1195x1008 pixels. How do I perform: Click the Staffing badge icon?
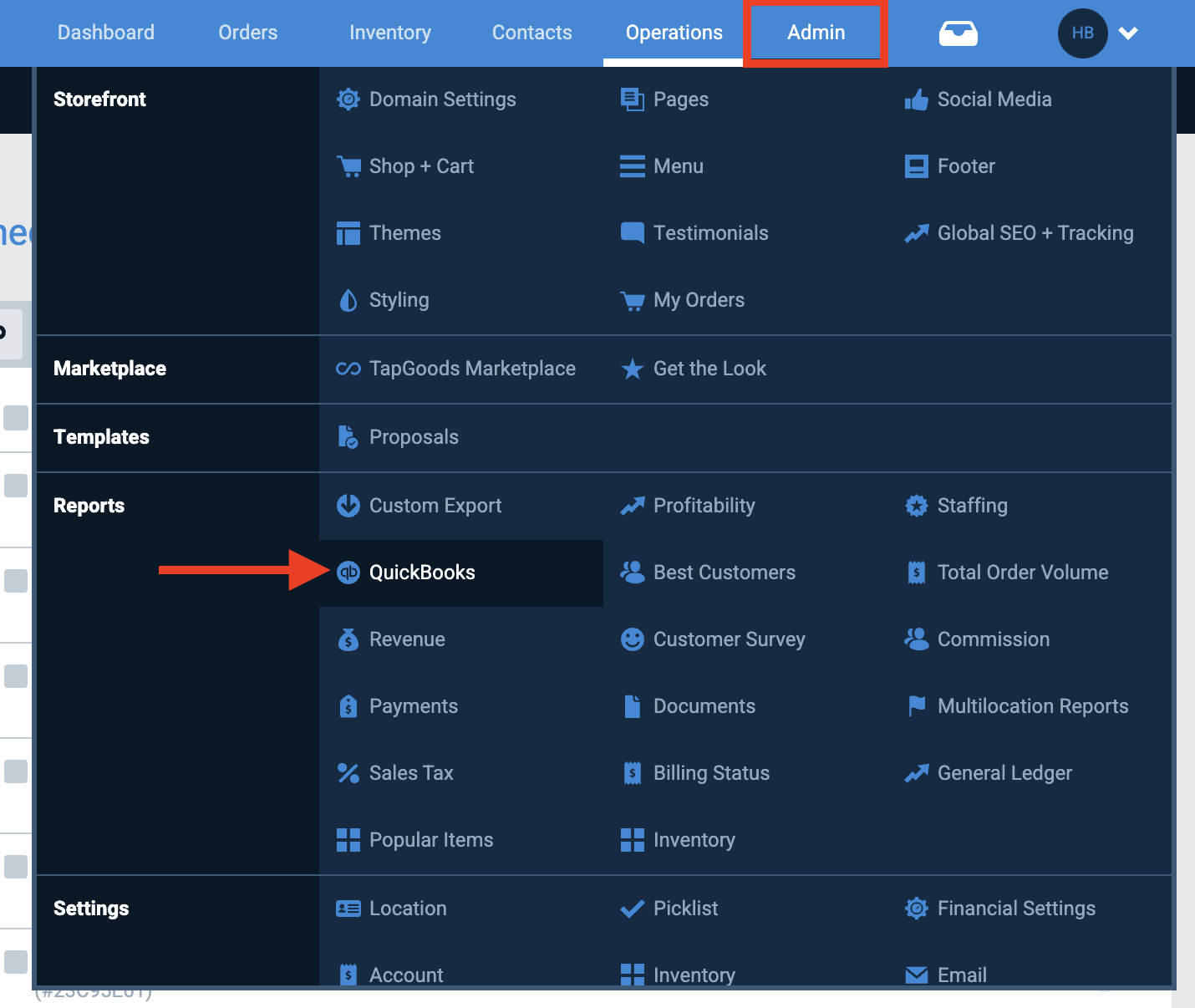tap(917, 506)
